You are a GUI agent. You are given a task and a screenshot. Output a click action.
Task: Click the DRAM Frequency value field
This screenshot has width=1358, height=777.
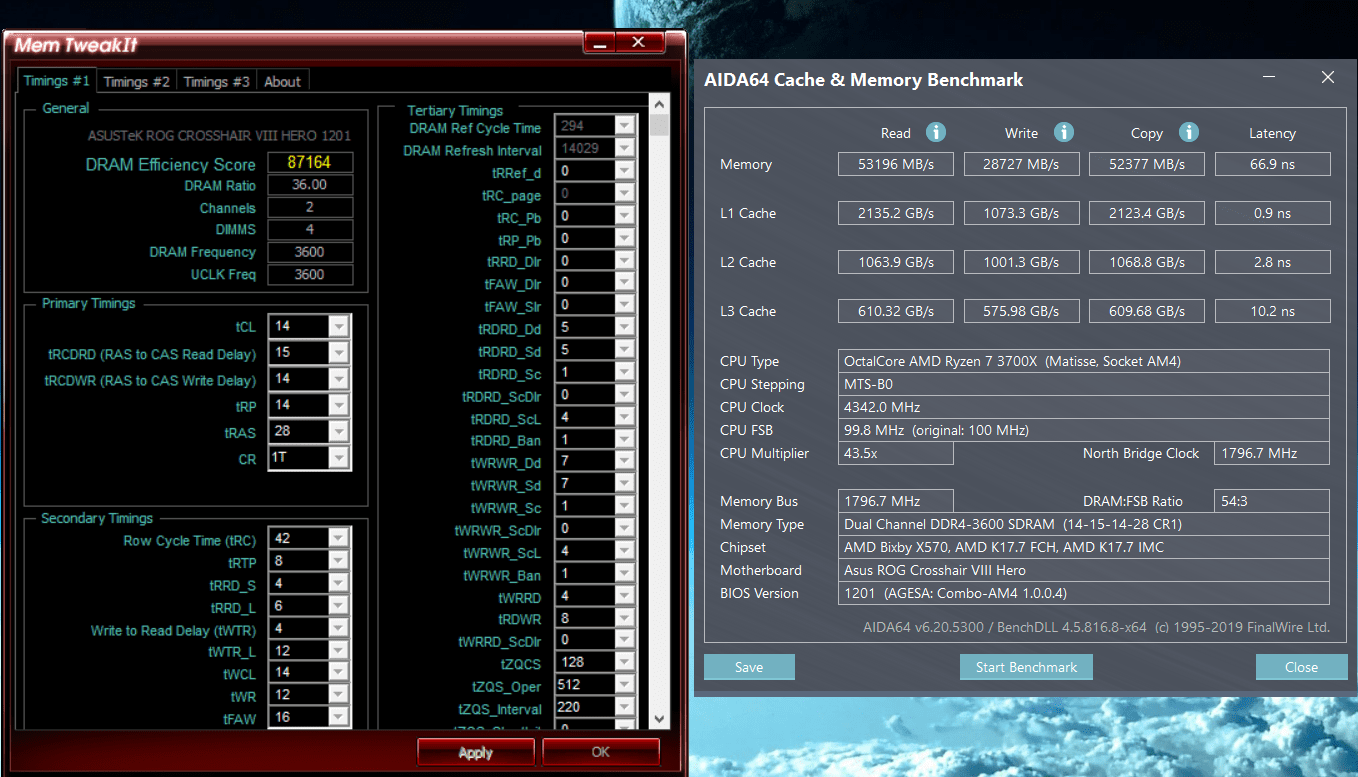(x=310, y=252)
